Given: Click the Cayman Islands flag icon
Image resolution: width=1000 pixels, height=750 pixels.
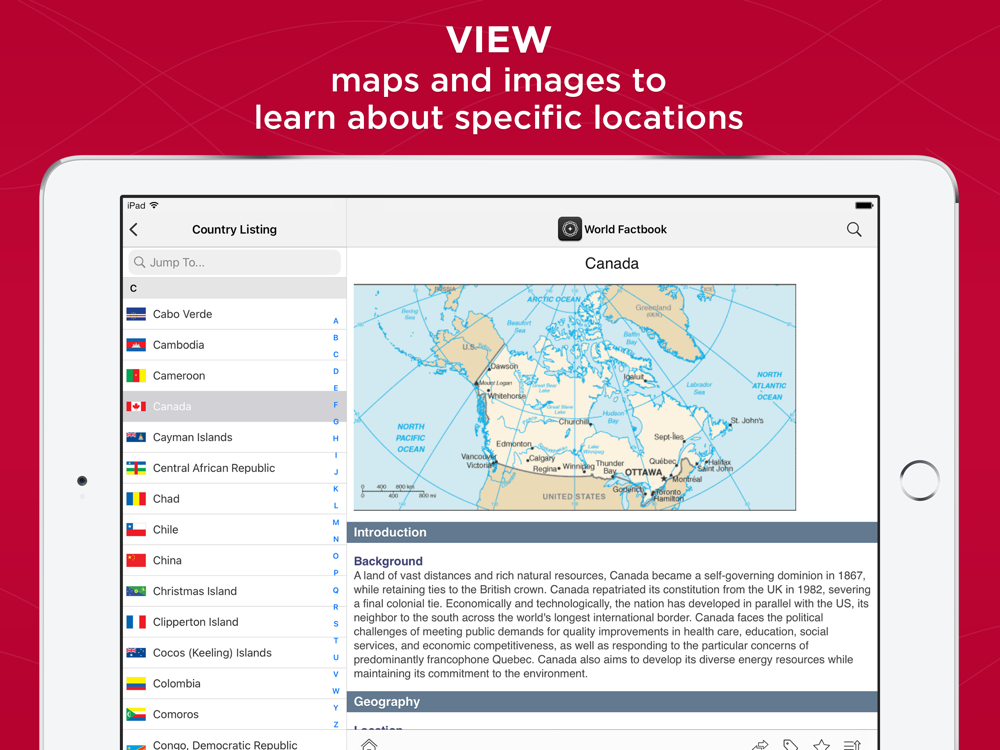Looking at the screenshot, I should tap(136, 437).
